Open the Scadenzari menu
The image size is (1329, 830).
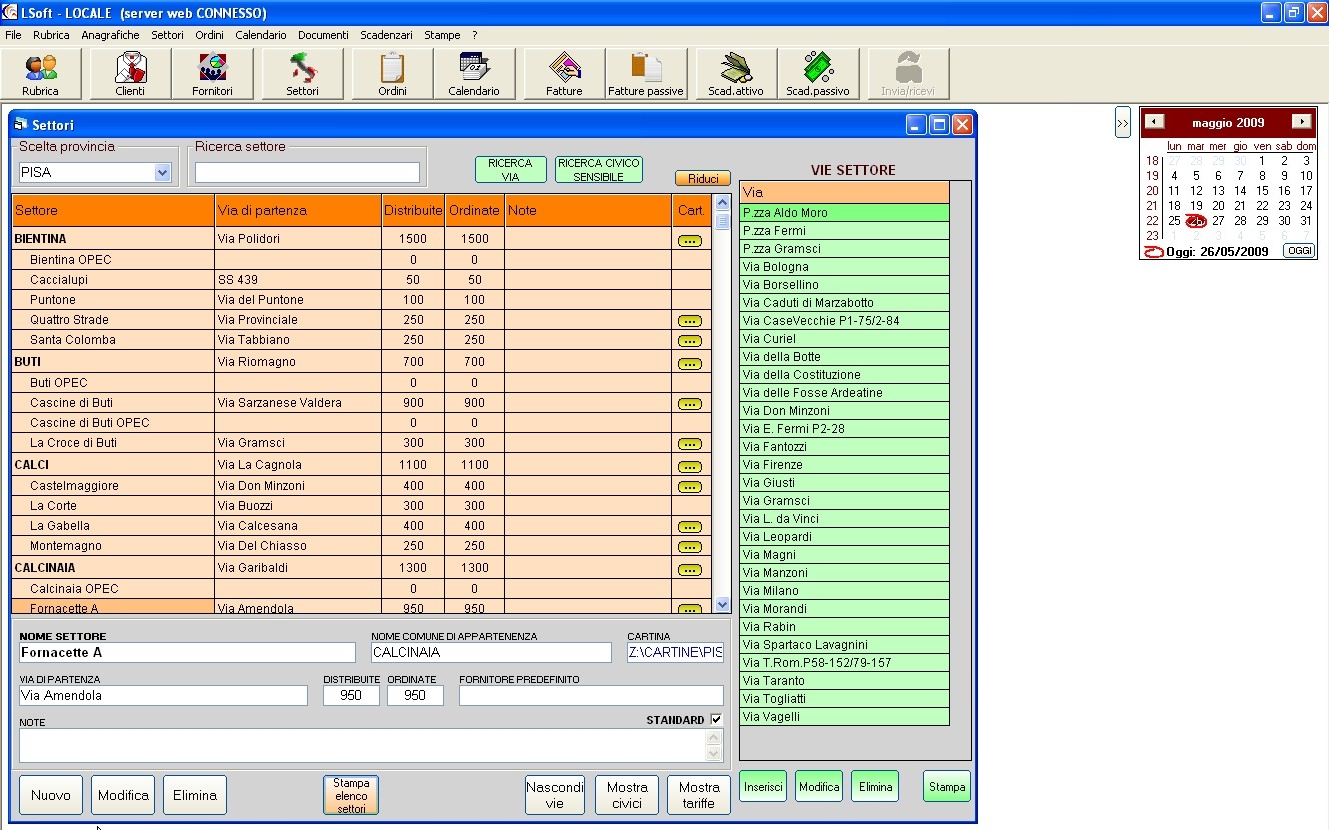click(x=386, y=35)
